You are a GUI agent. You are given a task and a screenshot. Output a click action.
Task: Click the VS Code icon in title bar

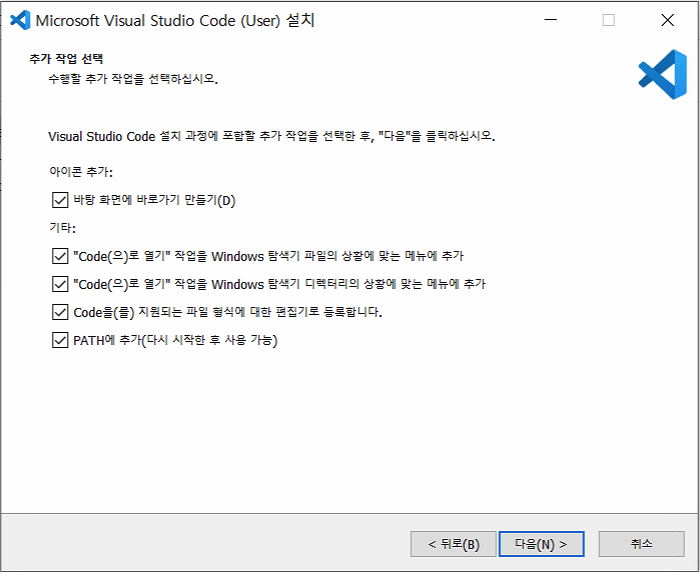tap(19, 20)
